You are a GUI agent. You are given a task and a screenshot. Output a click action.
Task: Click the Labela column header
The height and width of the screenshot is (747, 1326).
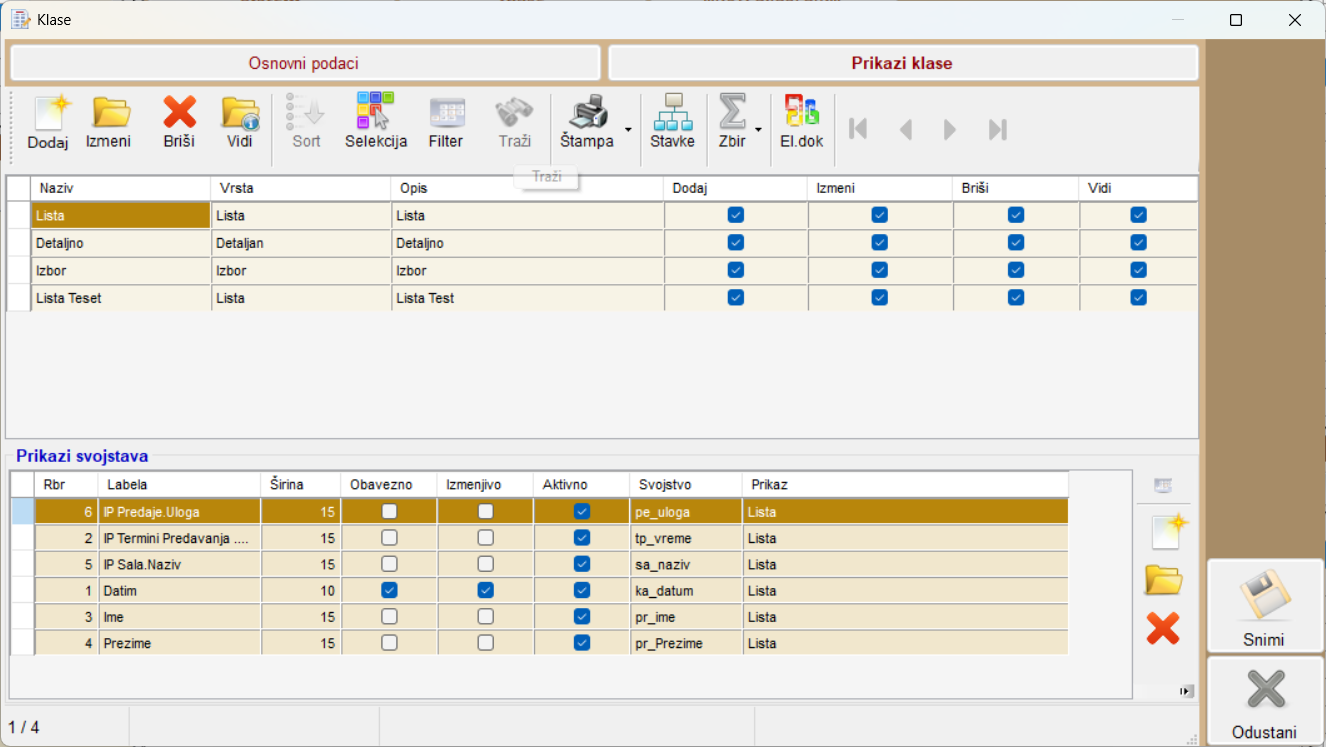pos(180,484)
